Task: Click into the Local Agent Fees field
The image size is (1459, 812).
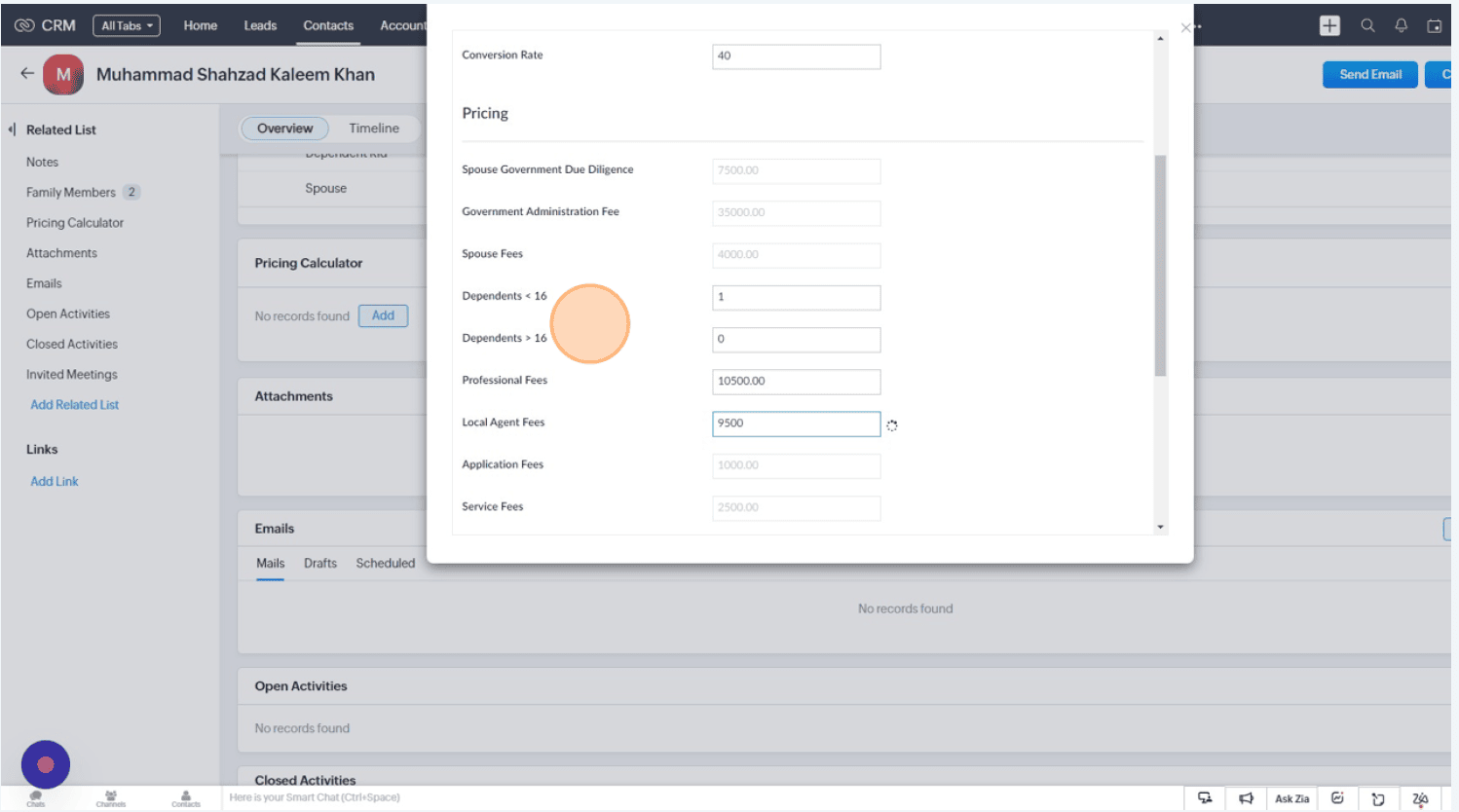Action: point(796,424)
